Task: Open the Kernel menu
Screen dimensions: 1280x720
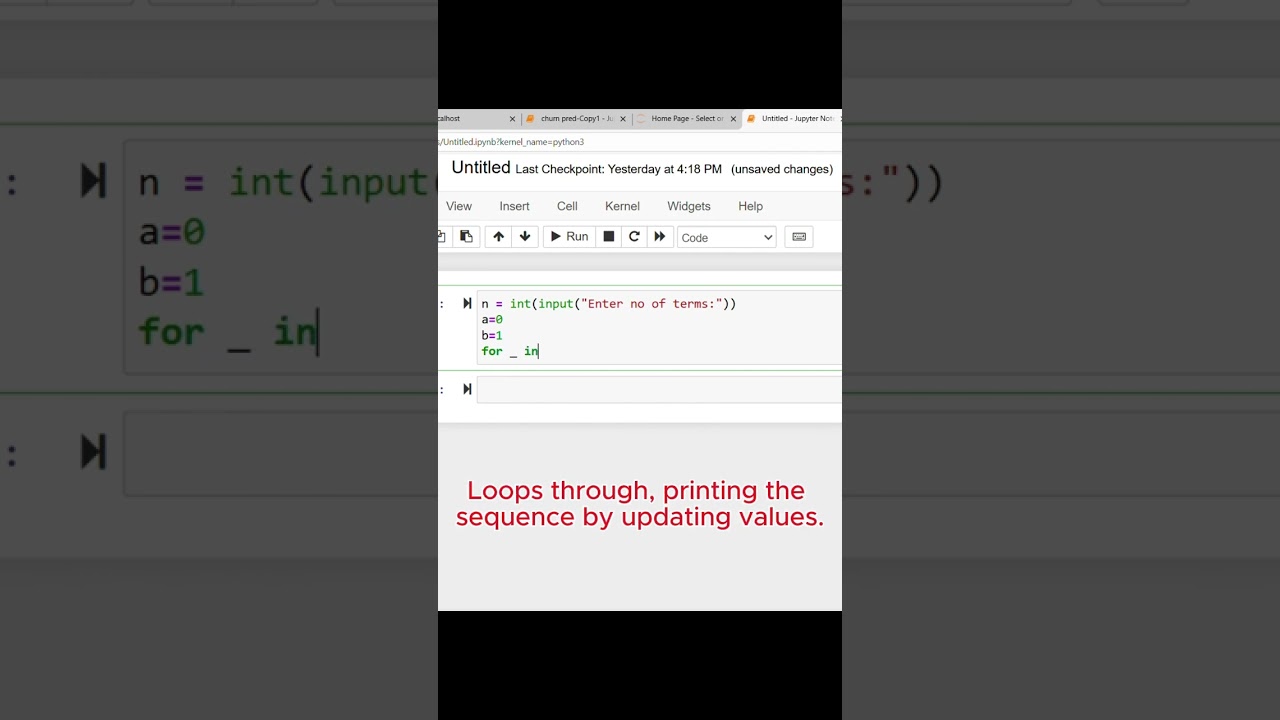Action: pyautogui.click(x=622, y=206)
